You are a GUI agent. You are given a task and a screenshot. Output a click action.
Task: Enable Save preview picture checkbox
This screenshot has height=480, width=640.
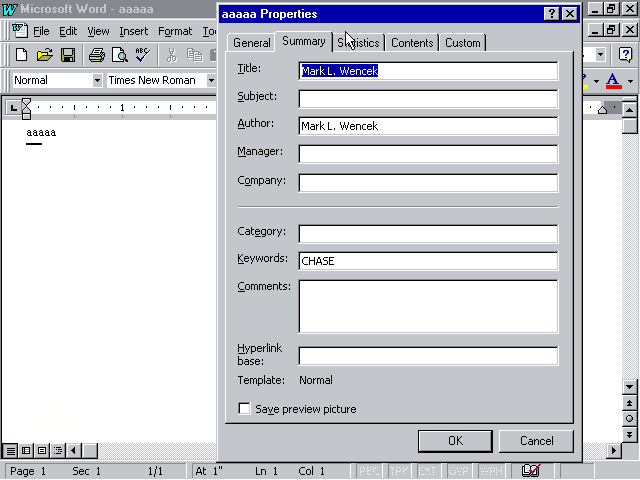click(x=244, y=409)
